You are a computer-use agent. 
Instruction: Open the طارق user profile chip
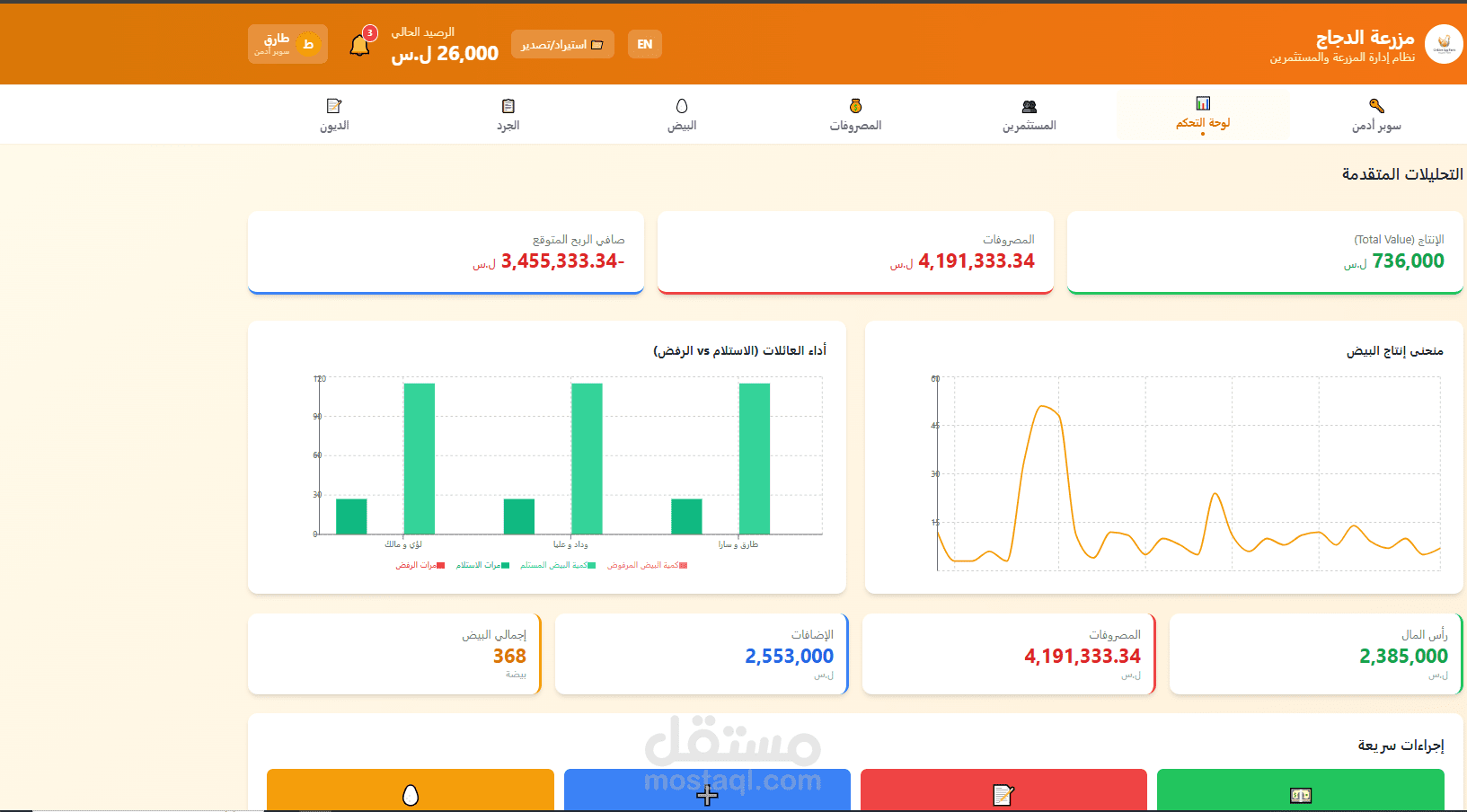pyautogui.click(x=287, y=44)
